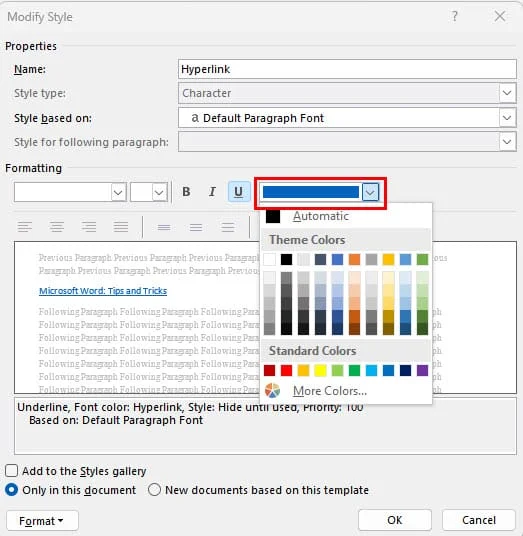Pick the gold theme color swatch
The height and width of the screenshot is (536, 523).
[x=388, y=259]
